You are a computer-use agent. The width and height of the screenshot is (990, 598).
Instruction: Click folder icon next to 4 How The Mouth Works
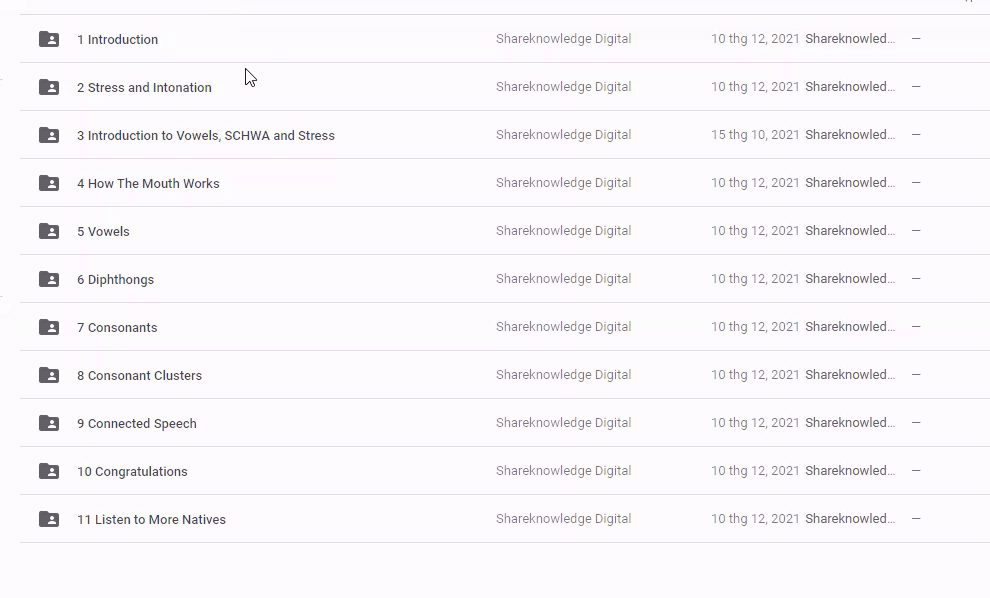[x=49, y=183]
